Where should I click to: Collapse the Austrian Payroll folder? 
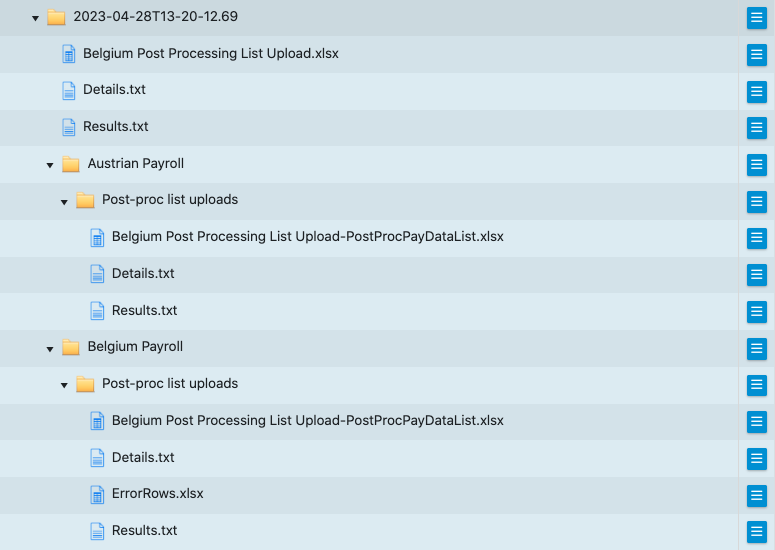click(50, 164)
